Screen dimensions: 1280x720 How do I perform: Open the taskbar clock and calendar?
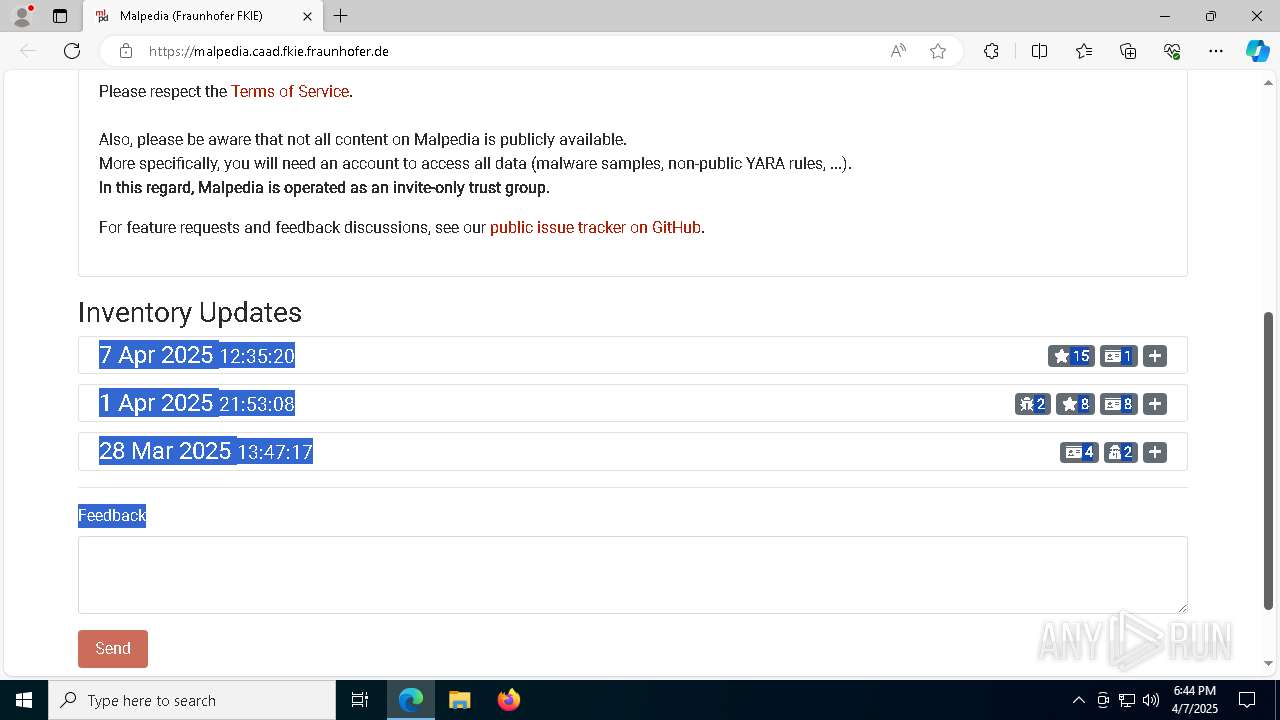pyautogui.click(x=1195, y=700)
